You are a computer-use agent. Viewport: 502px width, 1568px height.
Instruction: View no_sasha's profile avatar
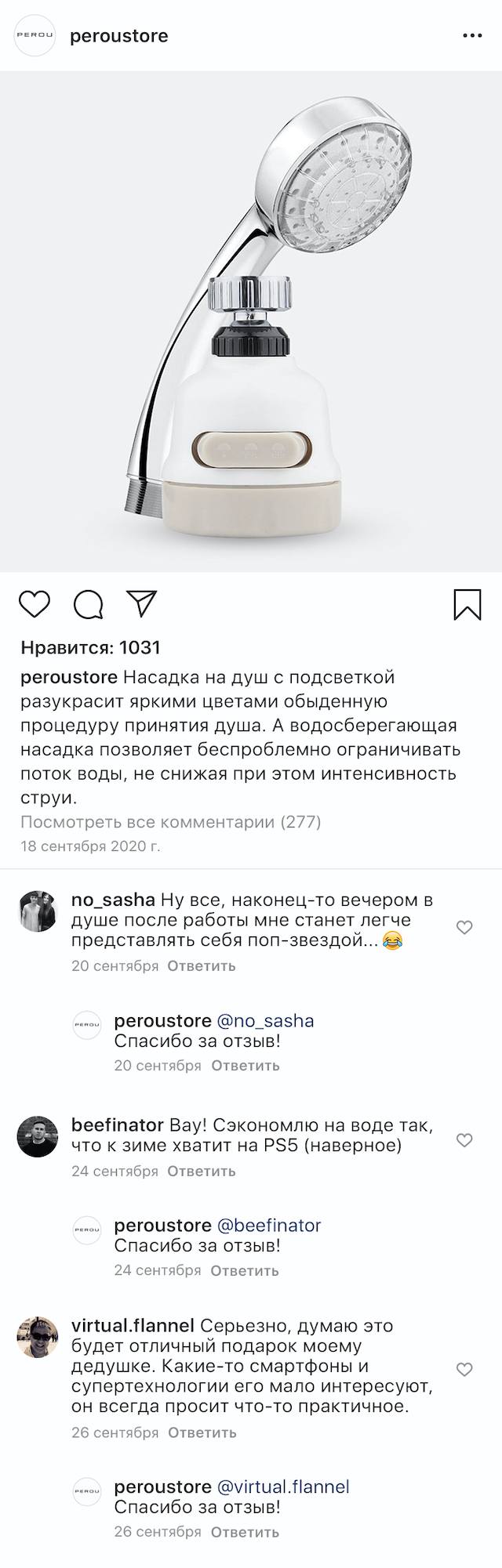click(x=38, y=911)
